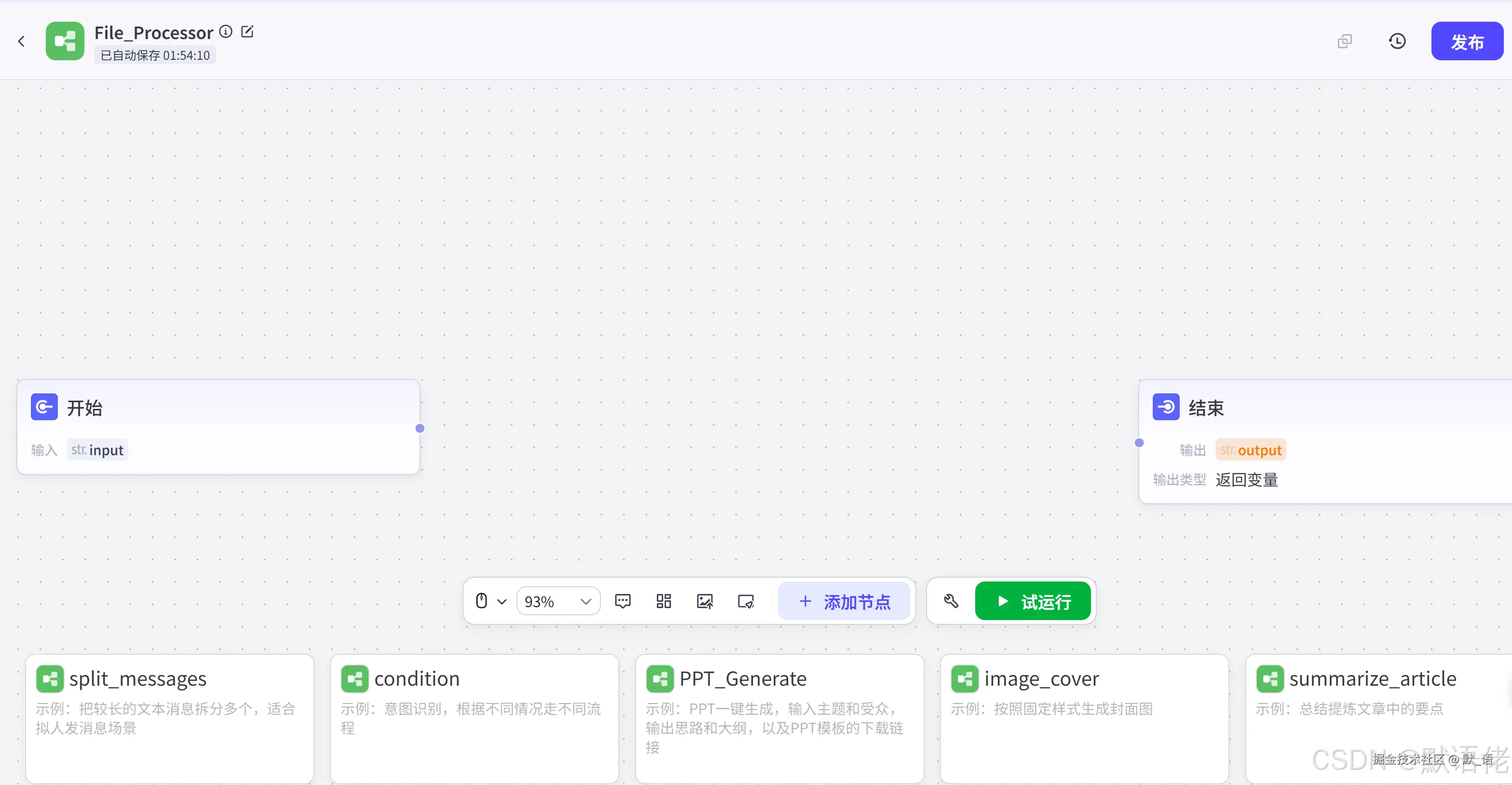The image size is (1512, 785).
Task: Click the auto-arrange layout icon
Action: click(x=663, y=601)
